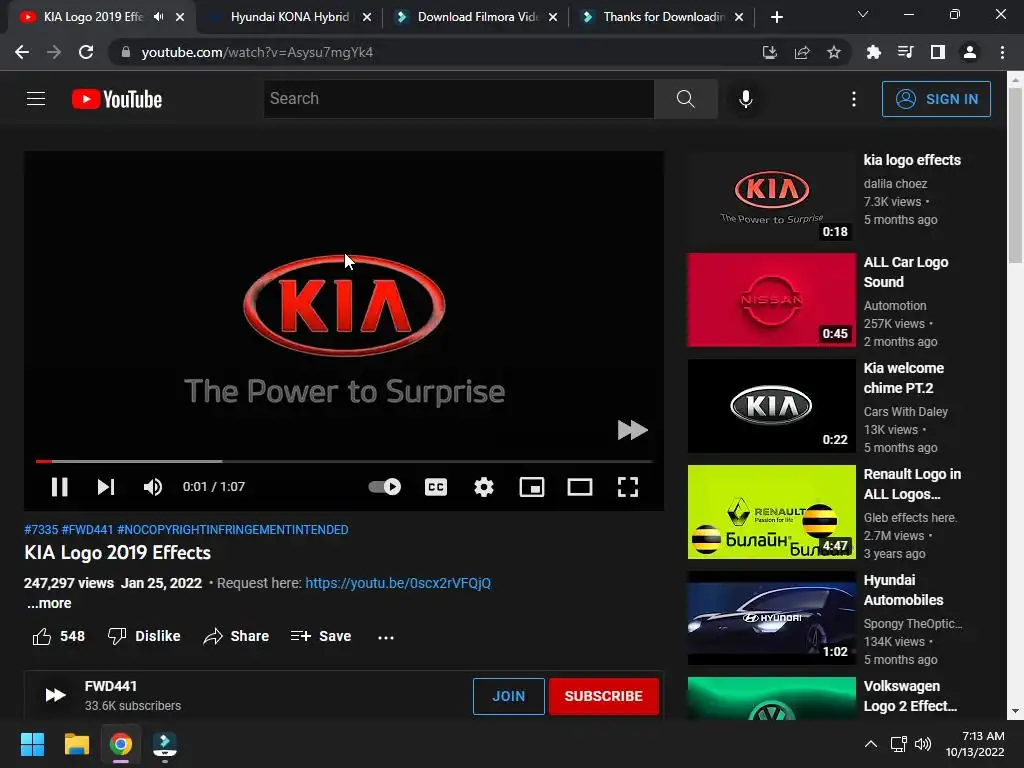Screen dimensions: 1024x768
Task: Toggle Chrome side panel
Action: pos(938,52)
